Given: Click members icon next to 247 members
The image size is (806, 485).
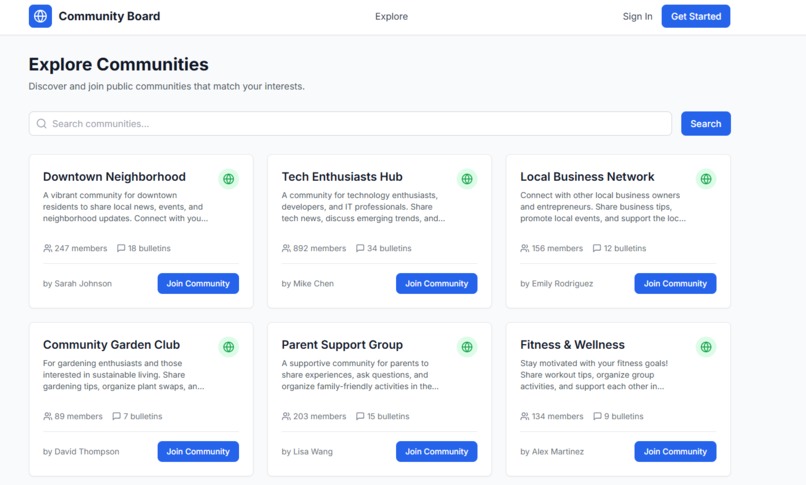Looking at the screenshot, I should point(47,248).
